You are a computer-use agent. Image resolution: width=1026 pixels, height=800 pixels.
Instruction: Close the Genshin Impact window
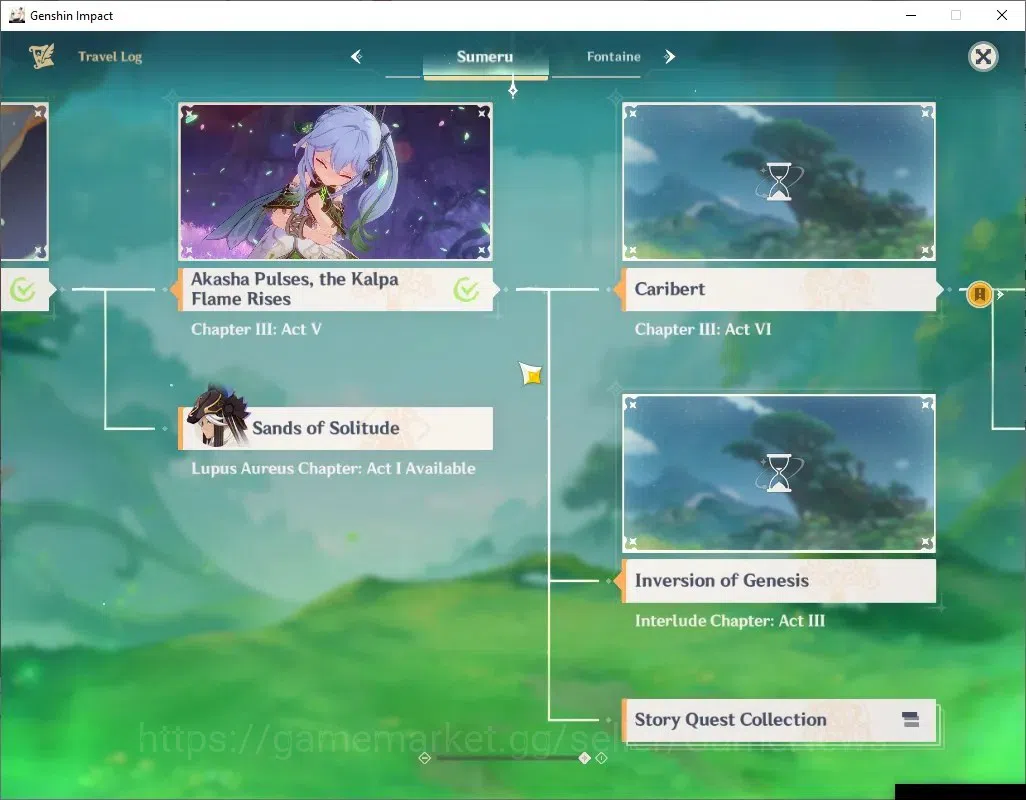[x=1001, y=15]
